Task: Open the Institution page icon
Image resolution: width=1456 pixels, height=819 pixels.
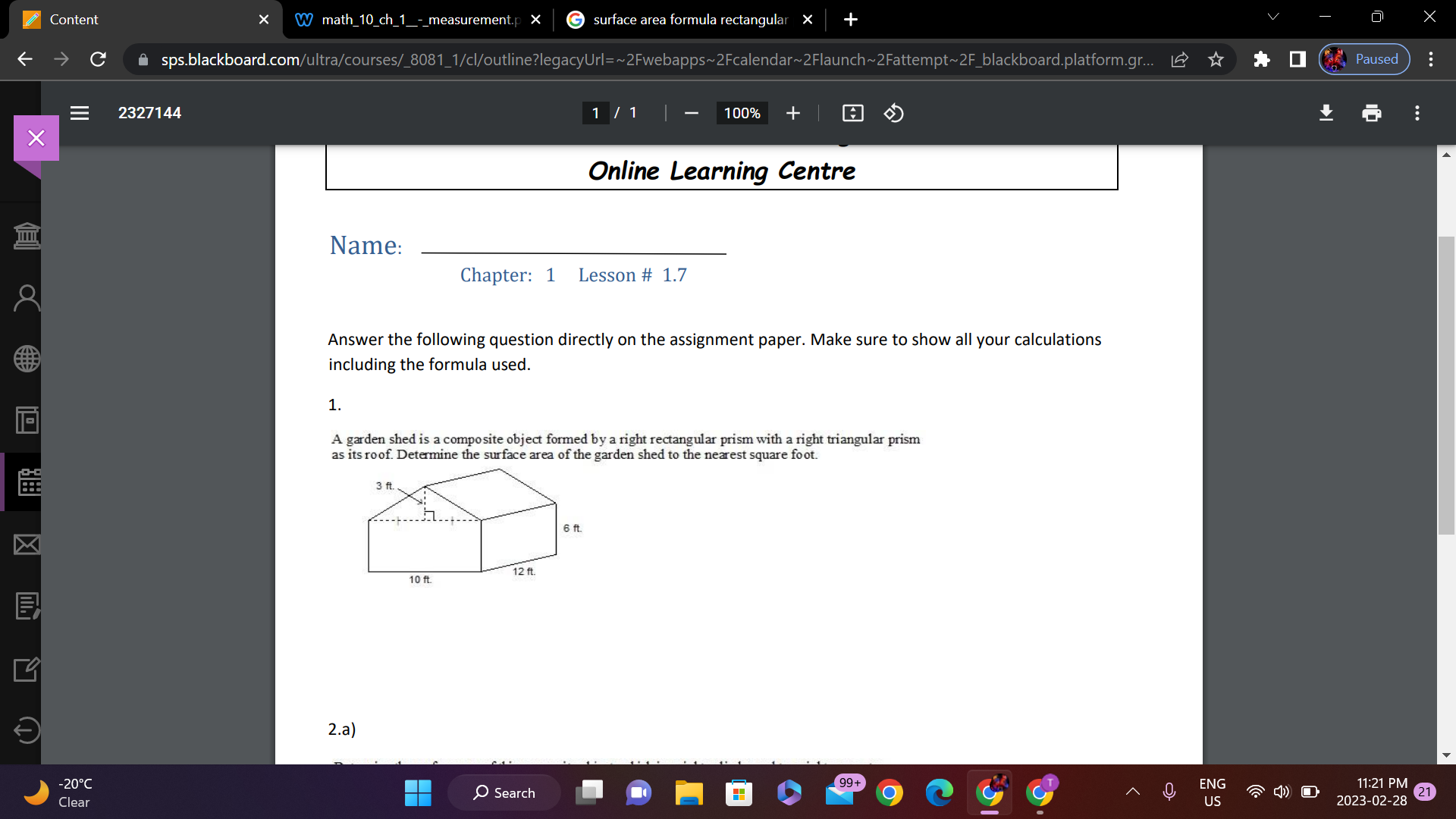Action: [x=27, y=234]
